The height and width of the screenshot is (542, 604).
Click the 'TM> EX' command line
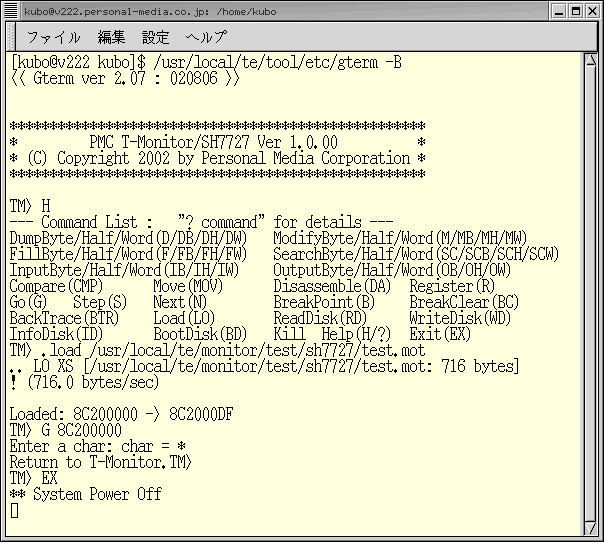click(34, 478)
